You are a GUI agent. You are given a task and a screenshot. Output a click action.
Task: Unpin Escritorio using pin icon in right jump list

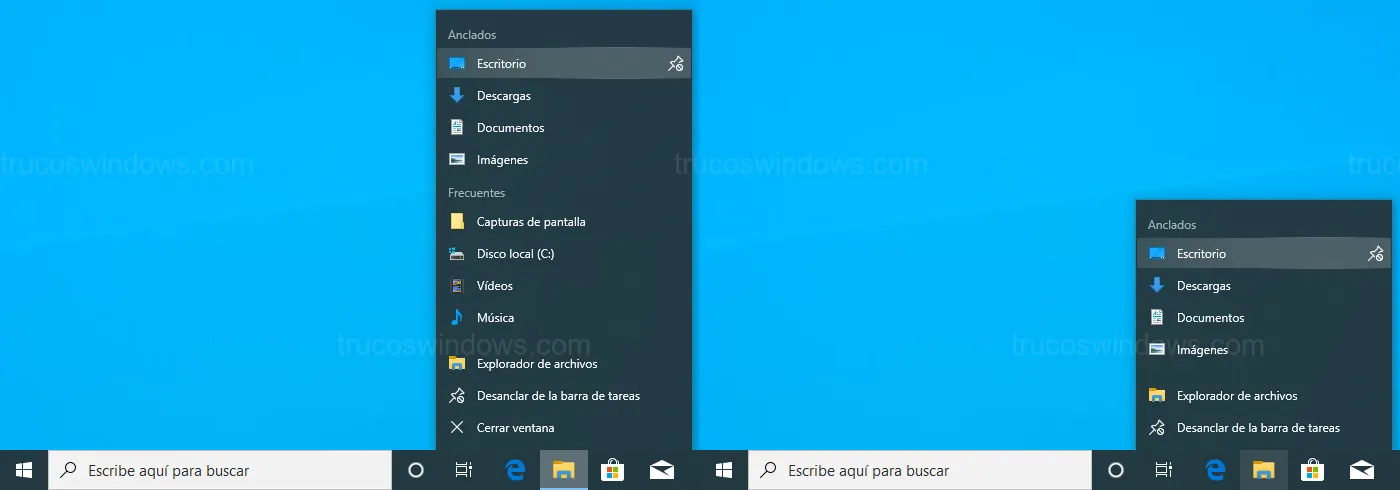pyautogui.click(x=1376, y=254)
